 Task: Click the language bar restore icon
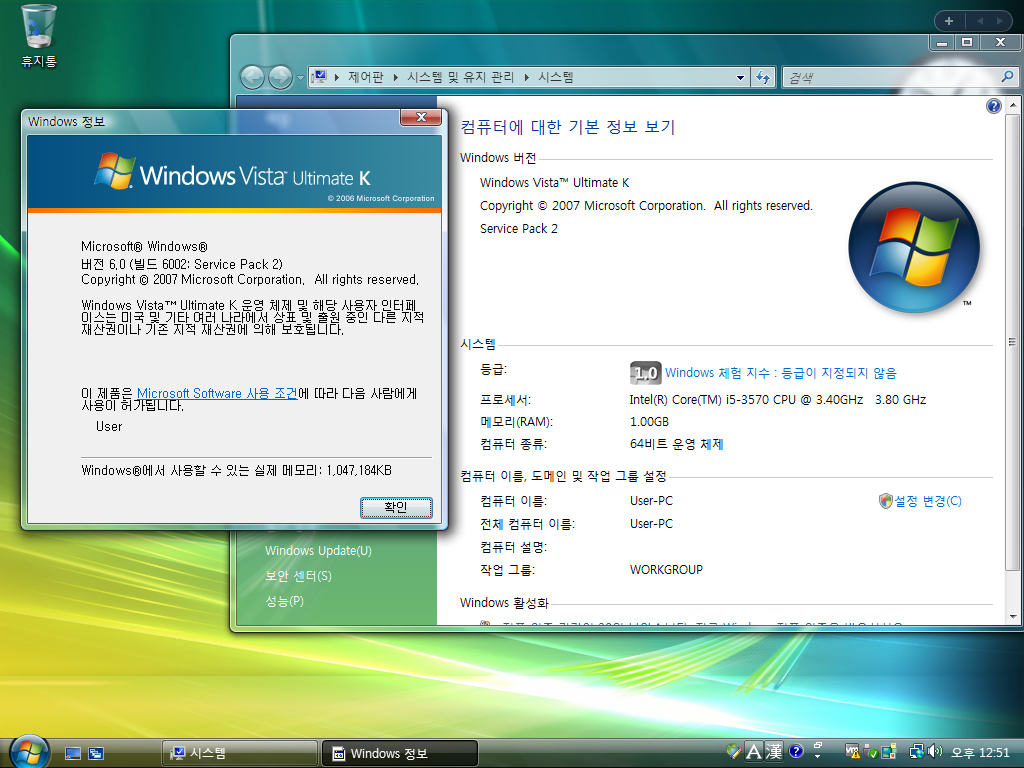(818, 745)
